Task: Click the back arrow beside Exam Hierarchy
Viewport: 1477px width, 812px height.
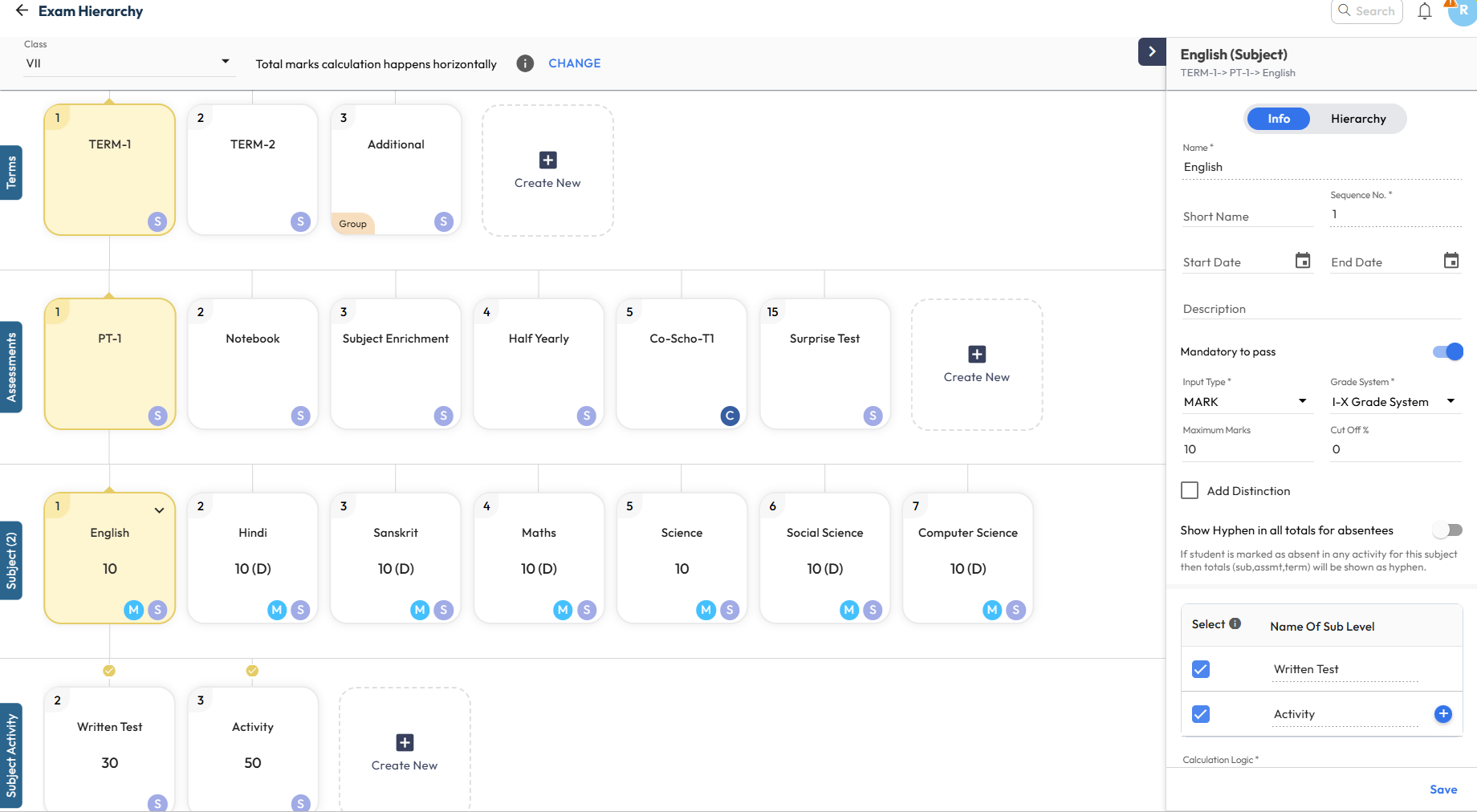Action: (22, 11)
